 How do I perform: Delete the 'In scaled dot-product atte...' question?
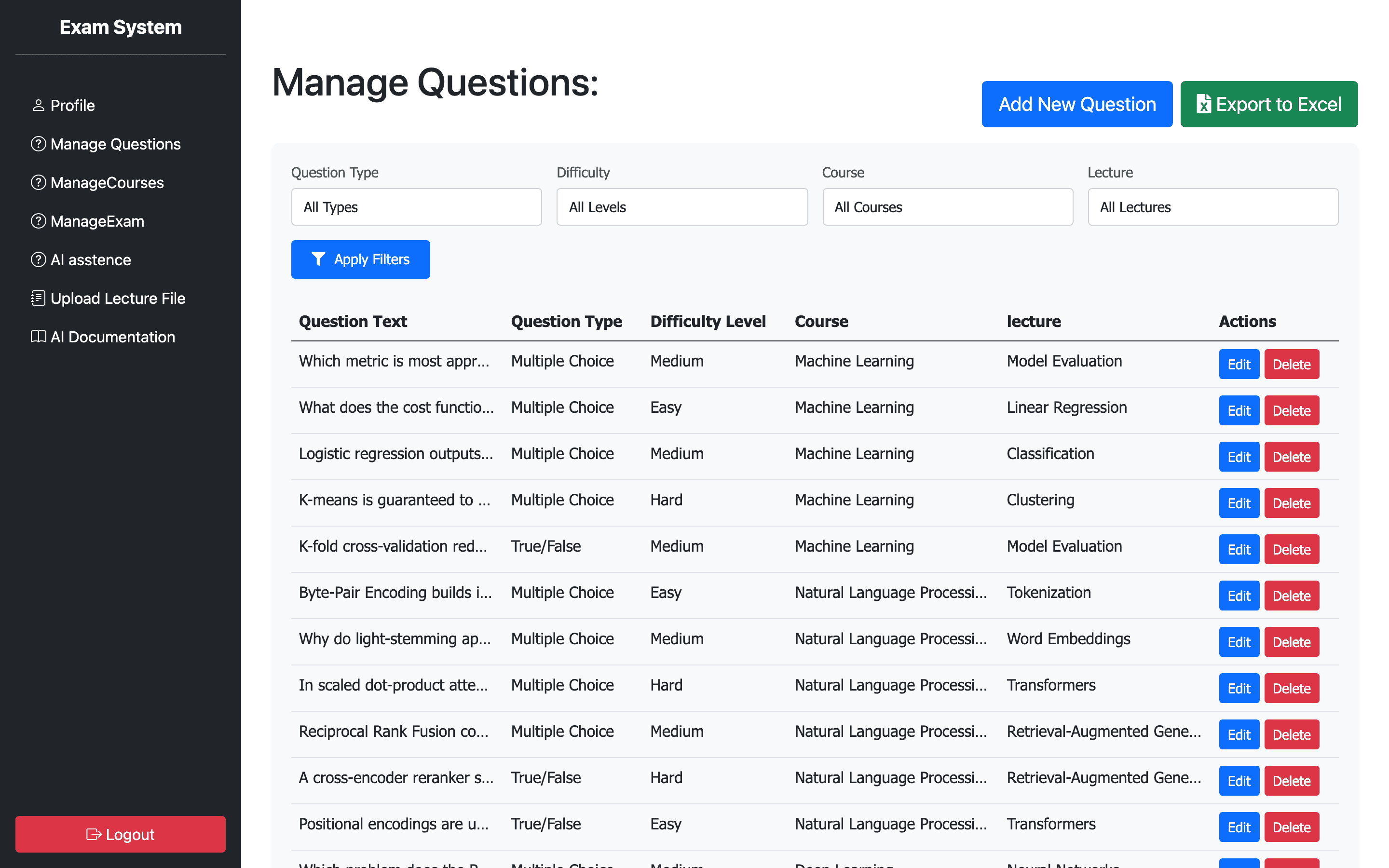pos(1292,688)
